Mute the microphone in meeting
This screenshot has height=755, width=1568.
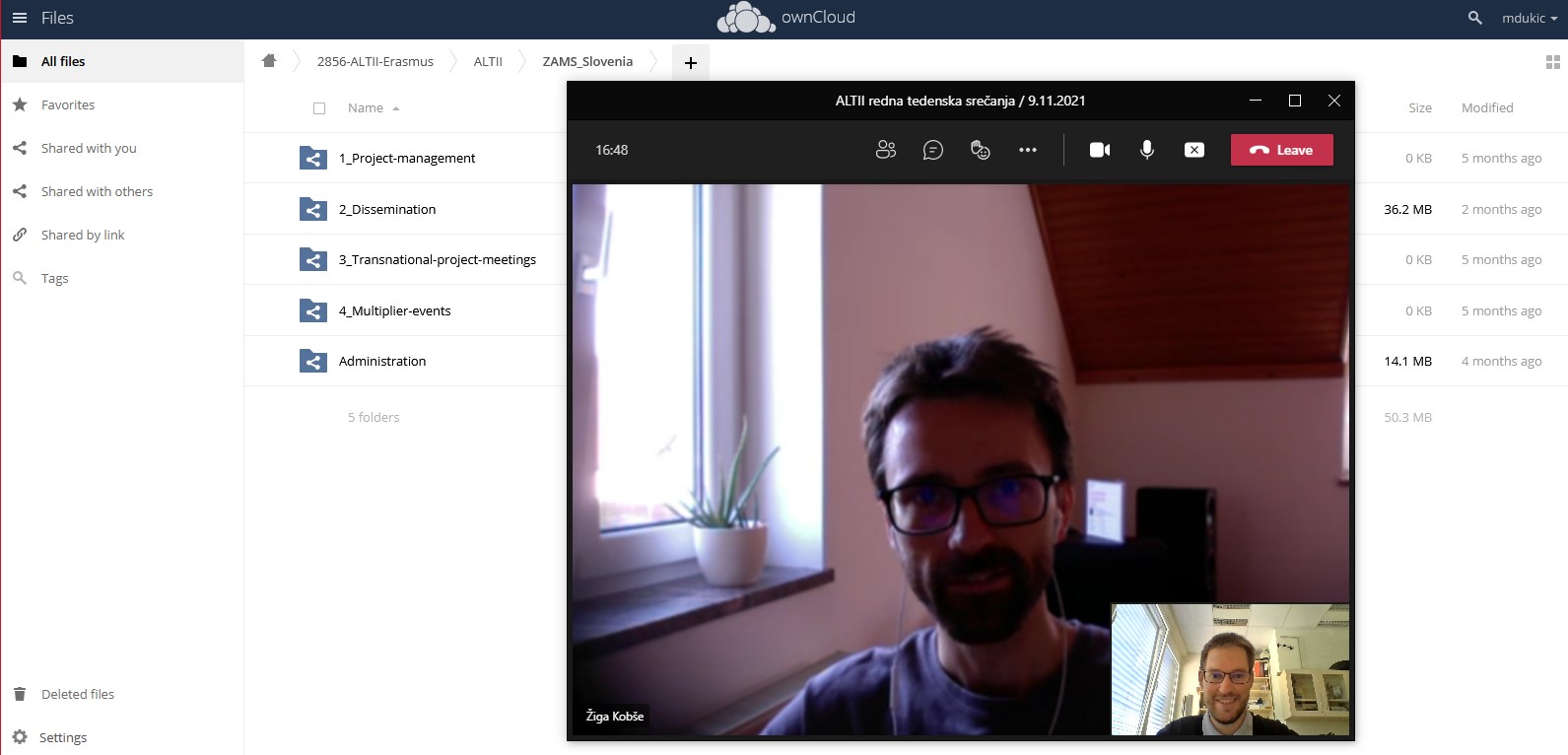[x=1146, y=150]
